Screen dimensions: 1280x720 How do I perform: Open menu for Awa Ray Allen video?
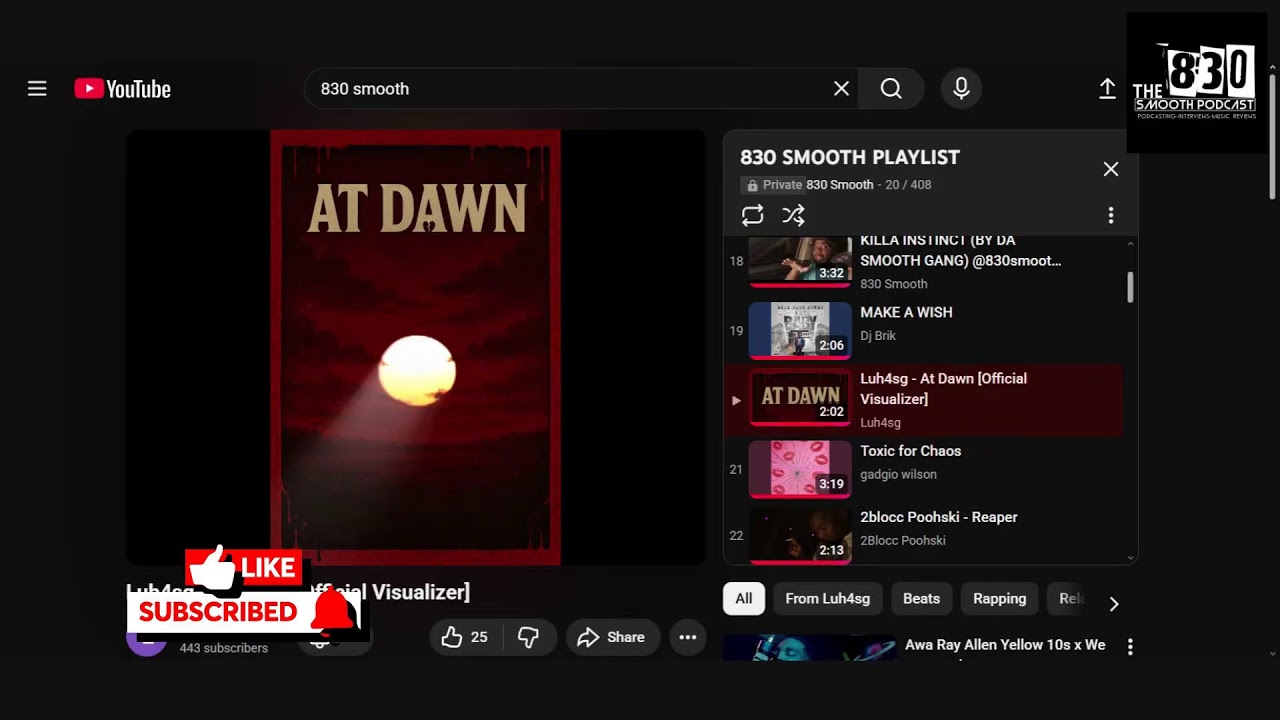point(1130,647)
